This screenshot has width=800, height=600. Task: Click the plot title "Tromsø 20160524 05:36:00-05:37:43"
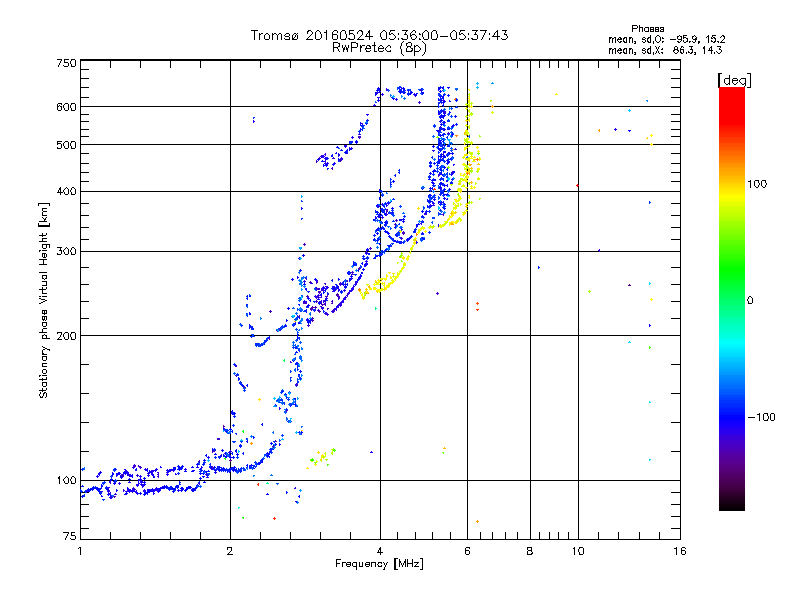(379, 35)
